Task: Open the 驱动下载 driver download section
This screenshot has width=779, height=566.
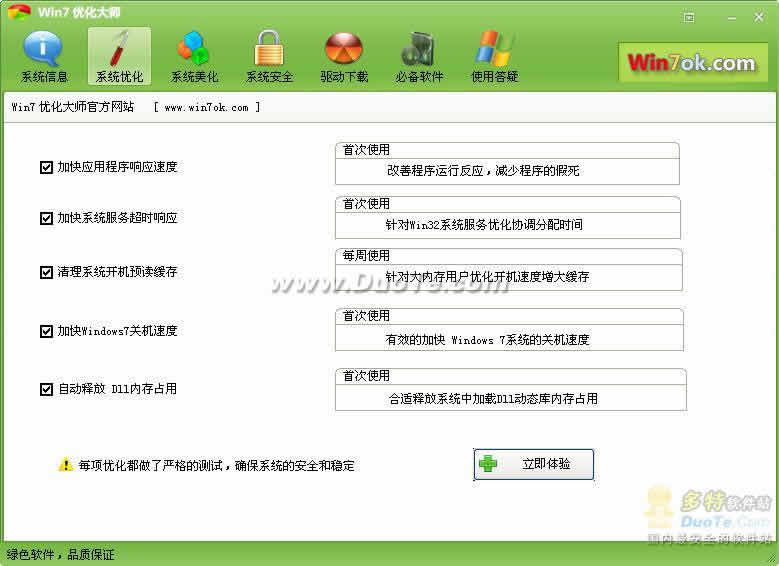Action: pyautogui.click(x=344, y=57)
